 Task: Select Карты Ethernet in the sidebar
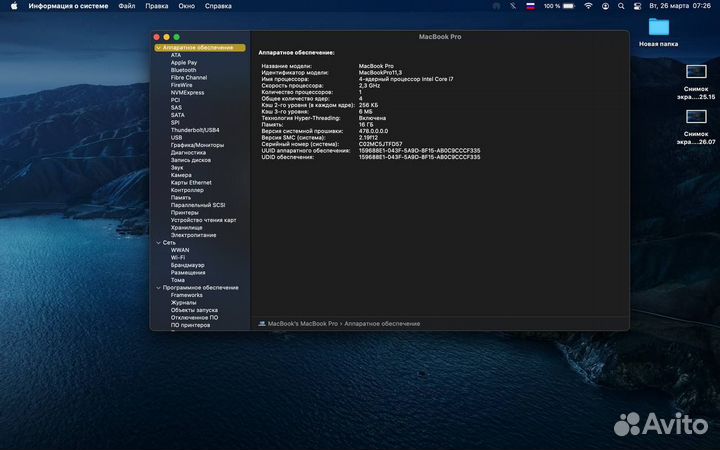pyautogui.click(x=191, y=182)
